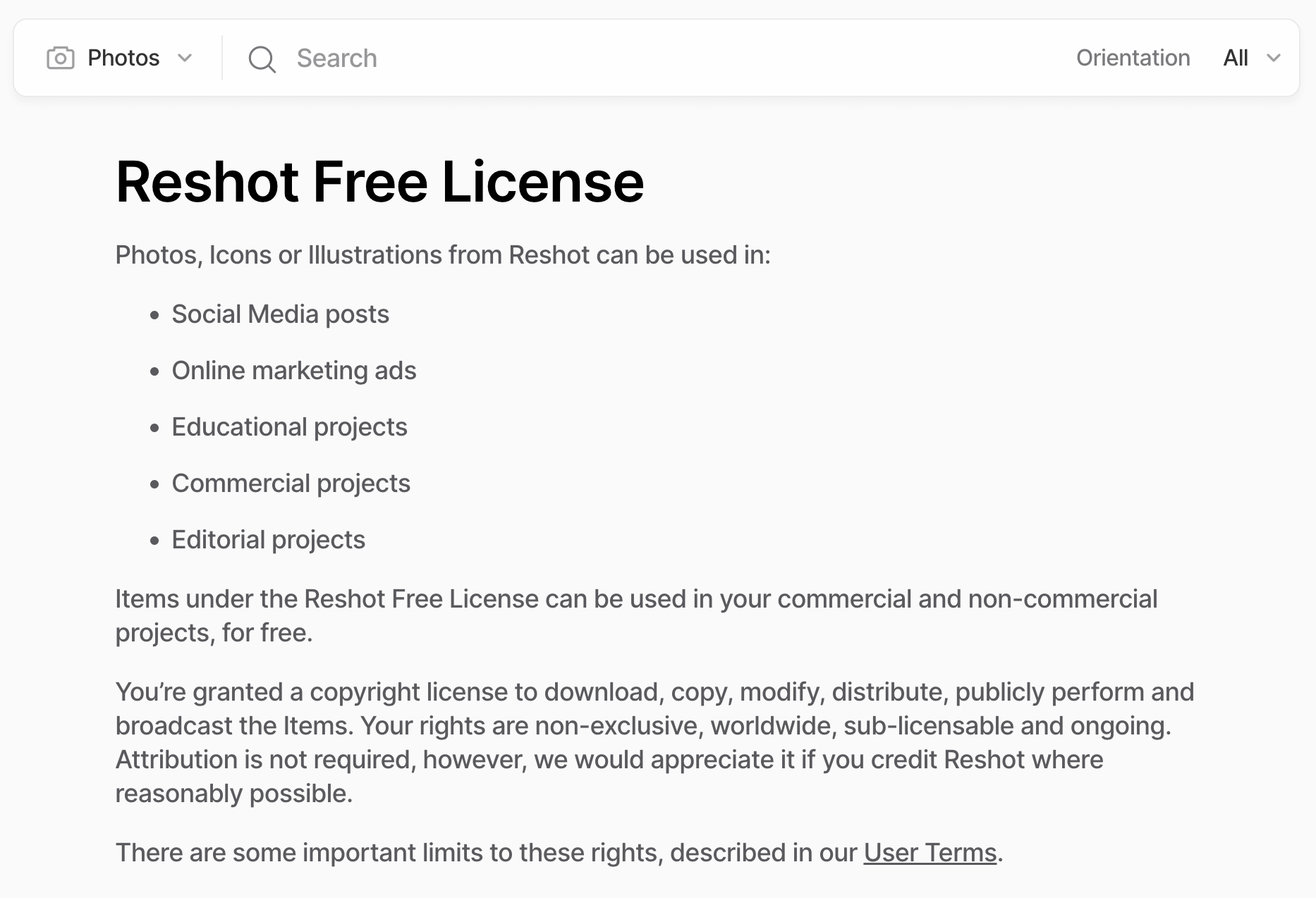
Task: Open the User Terms link
Action: click(x=930, y=853)
